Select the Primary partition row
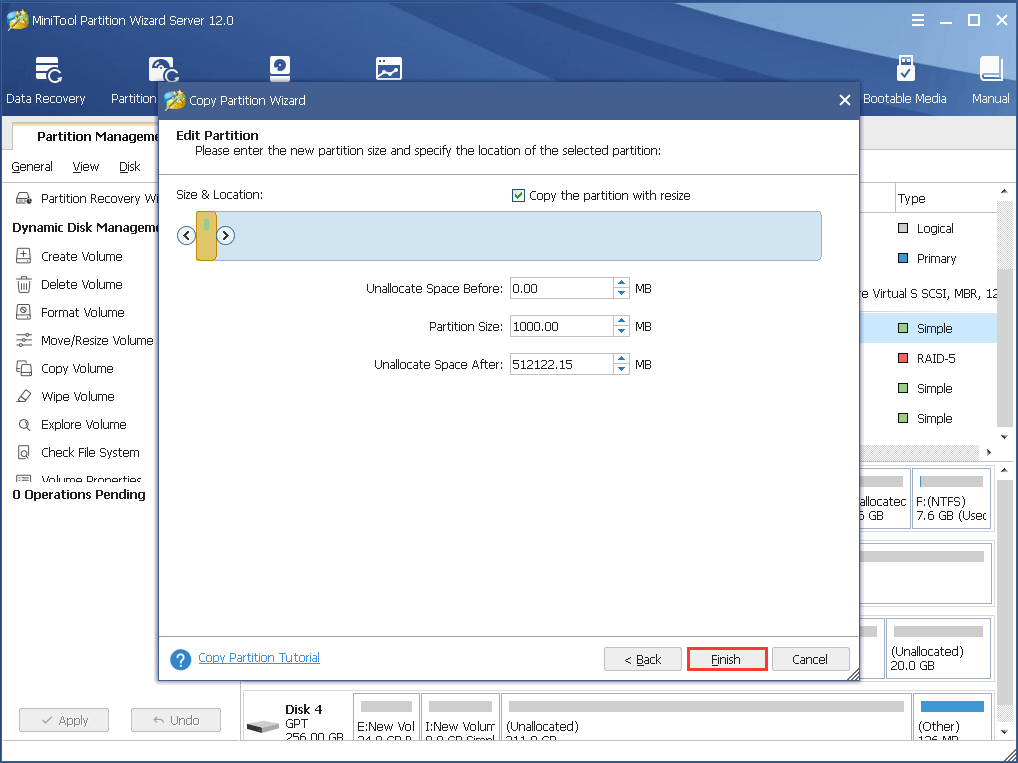 [x=928, y=258]
